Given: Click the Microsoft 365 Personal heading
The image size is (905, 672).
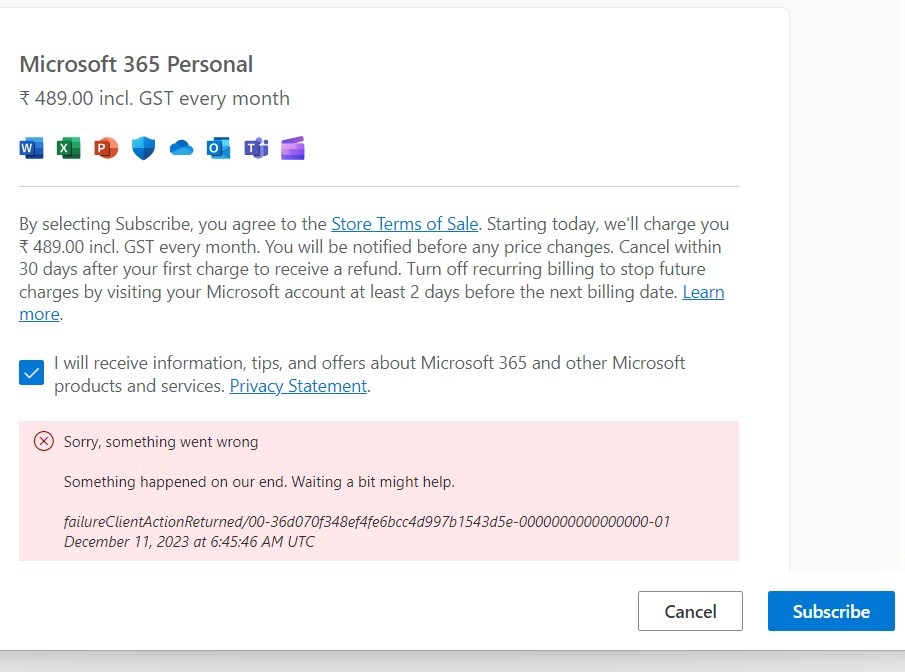Looking at the screenshot, I should click(x=136, y=65).
